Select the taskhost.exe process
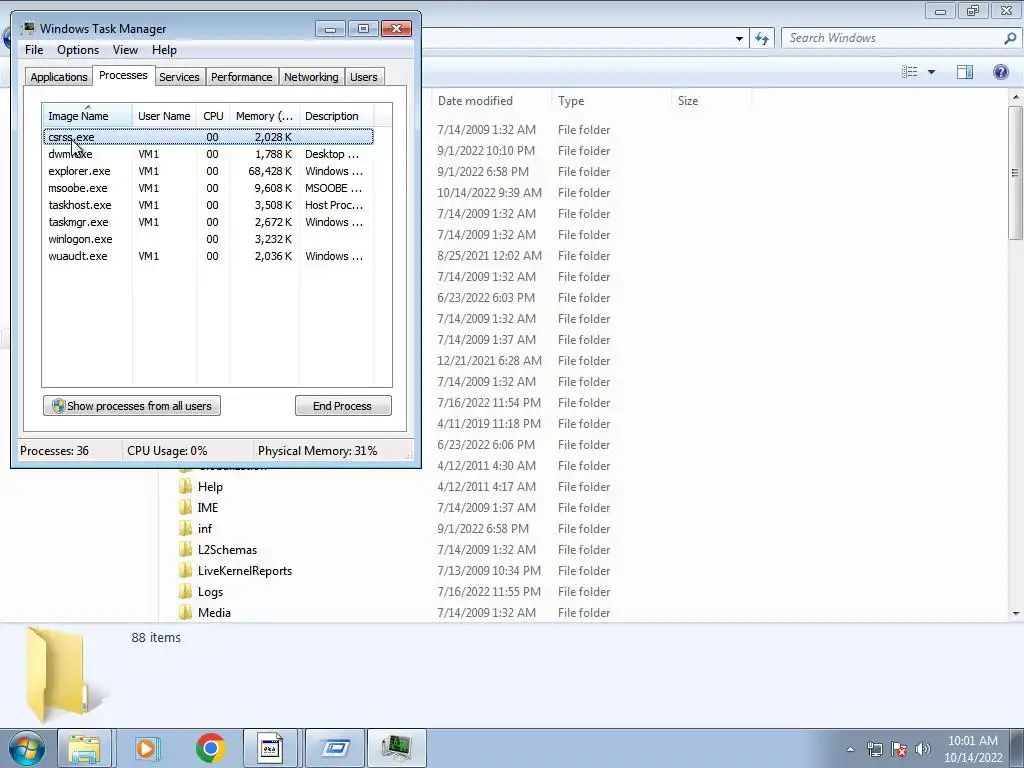The image size is (1024, 768). (x=208, y=205)
